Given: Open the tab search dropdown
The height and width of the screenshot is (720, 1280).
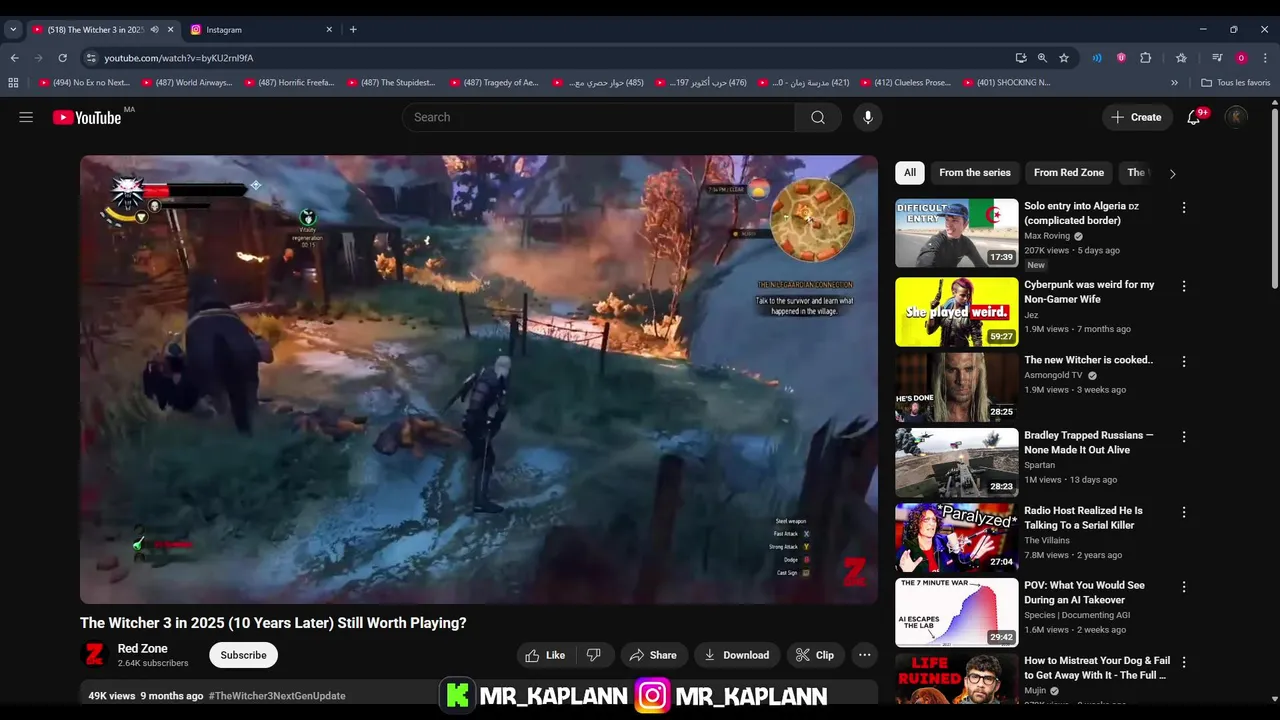Looking at the screenshot, I should tap(13, 29).
